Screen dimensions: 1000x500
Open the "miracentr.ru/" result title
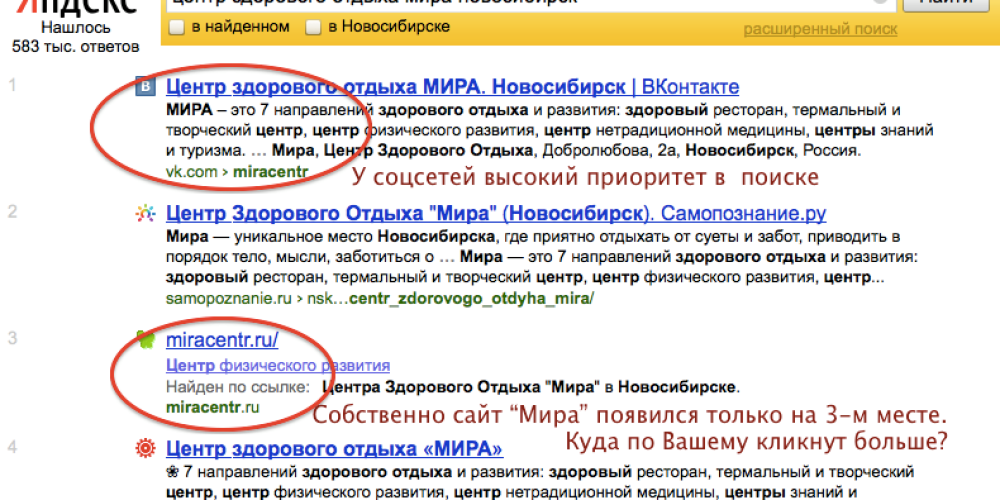pos(222,341)
